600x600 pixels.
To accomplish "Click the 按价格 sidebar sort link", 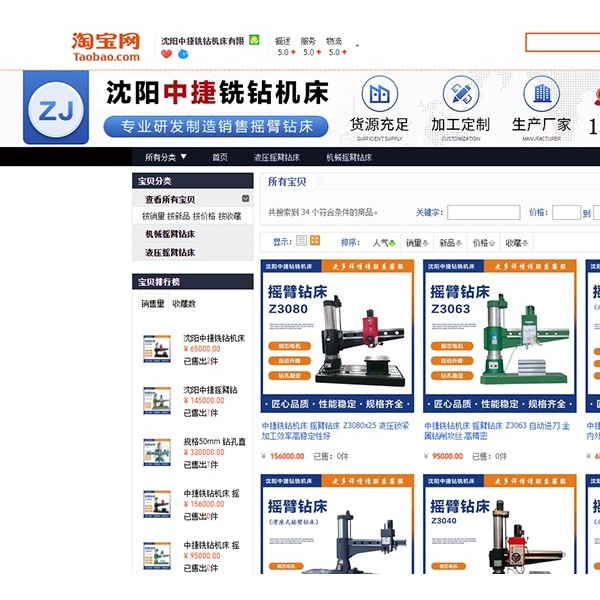I will (x=204, y=216).
